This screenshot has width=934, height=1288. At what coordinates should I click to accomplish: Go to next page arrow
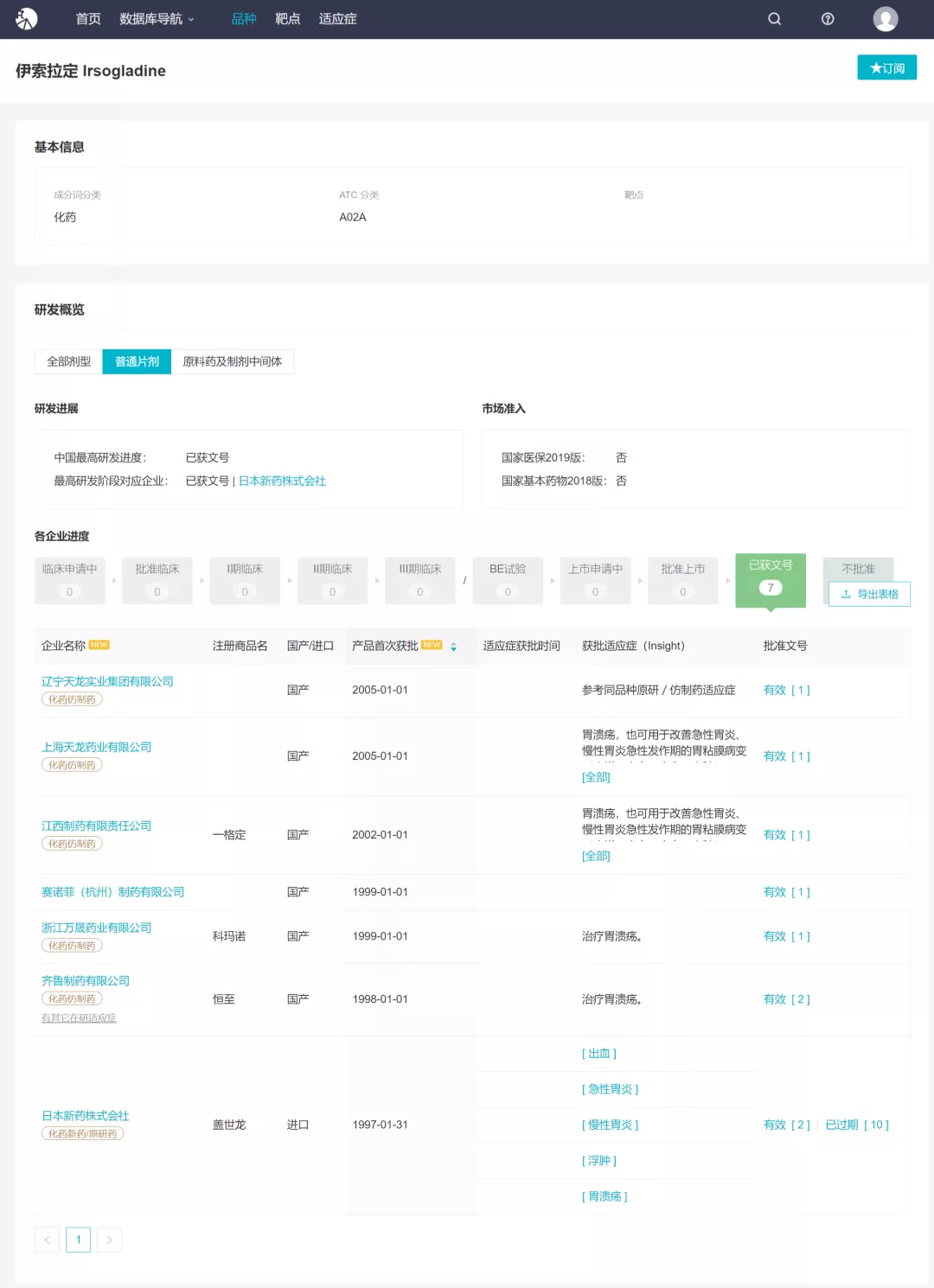(x=109, y=1240)
